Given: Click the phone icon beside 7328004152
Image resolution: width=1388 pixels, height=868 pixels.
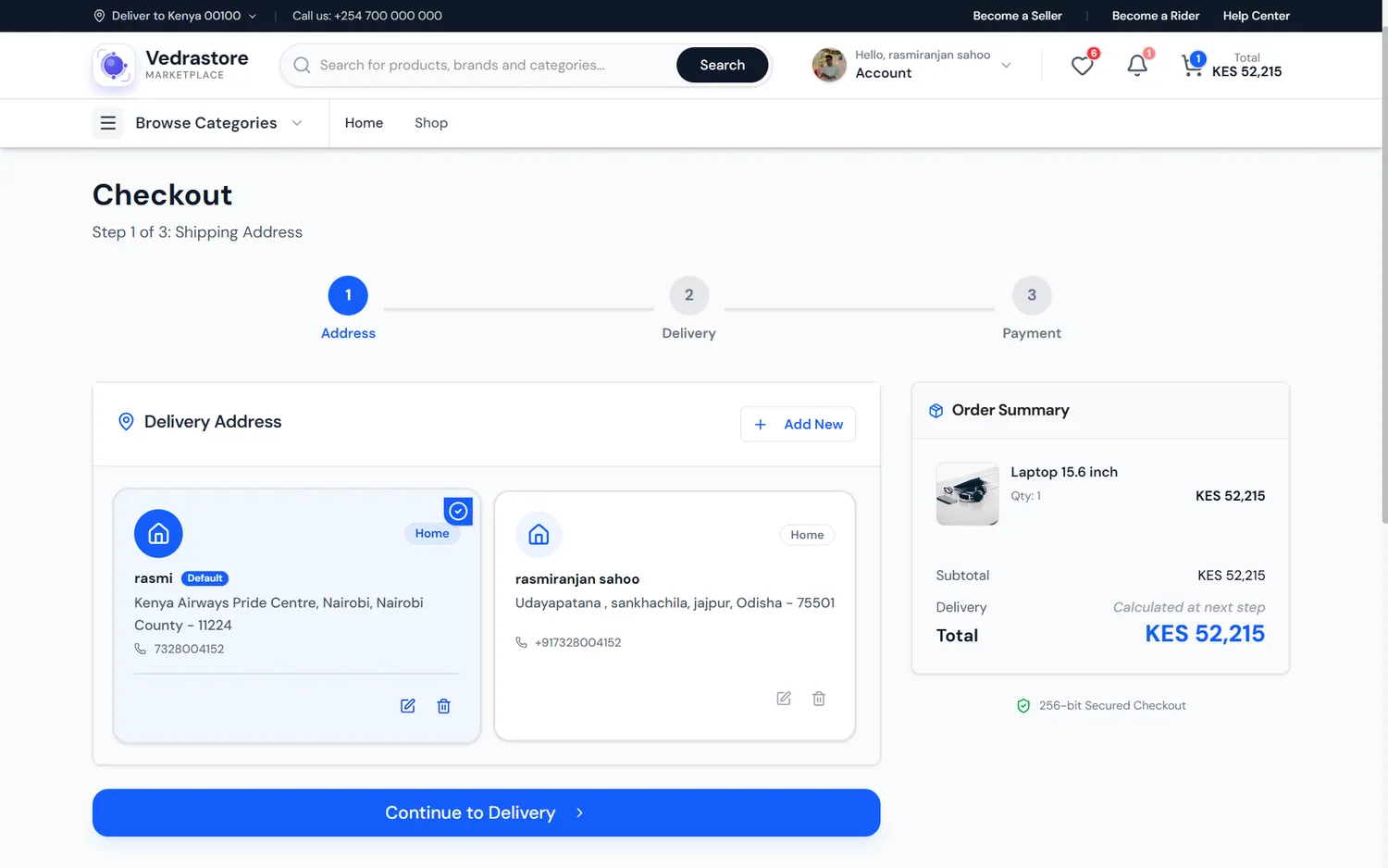Looking at the screenshot, I should [x=141, y=649].
